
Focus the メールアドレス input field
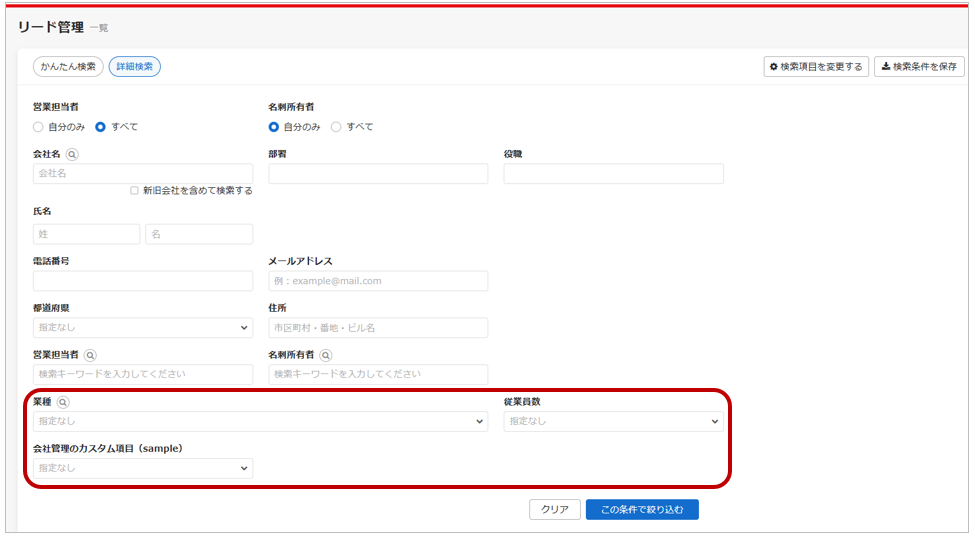tap(378, 281)
